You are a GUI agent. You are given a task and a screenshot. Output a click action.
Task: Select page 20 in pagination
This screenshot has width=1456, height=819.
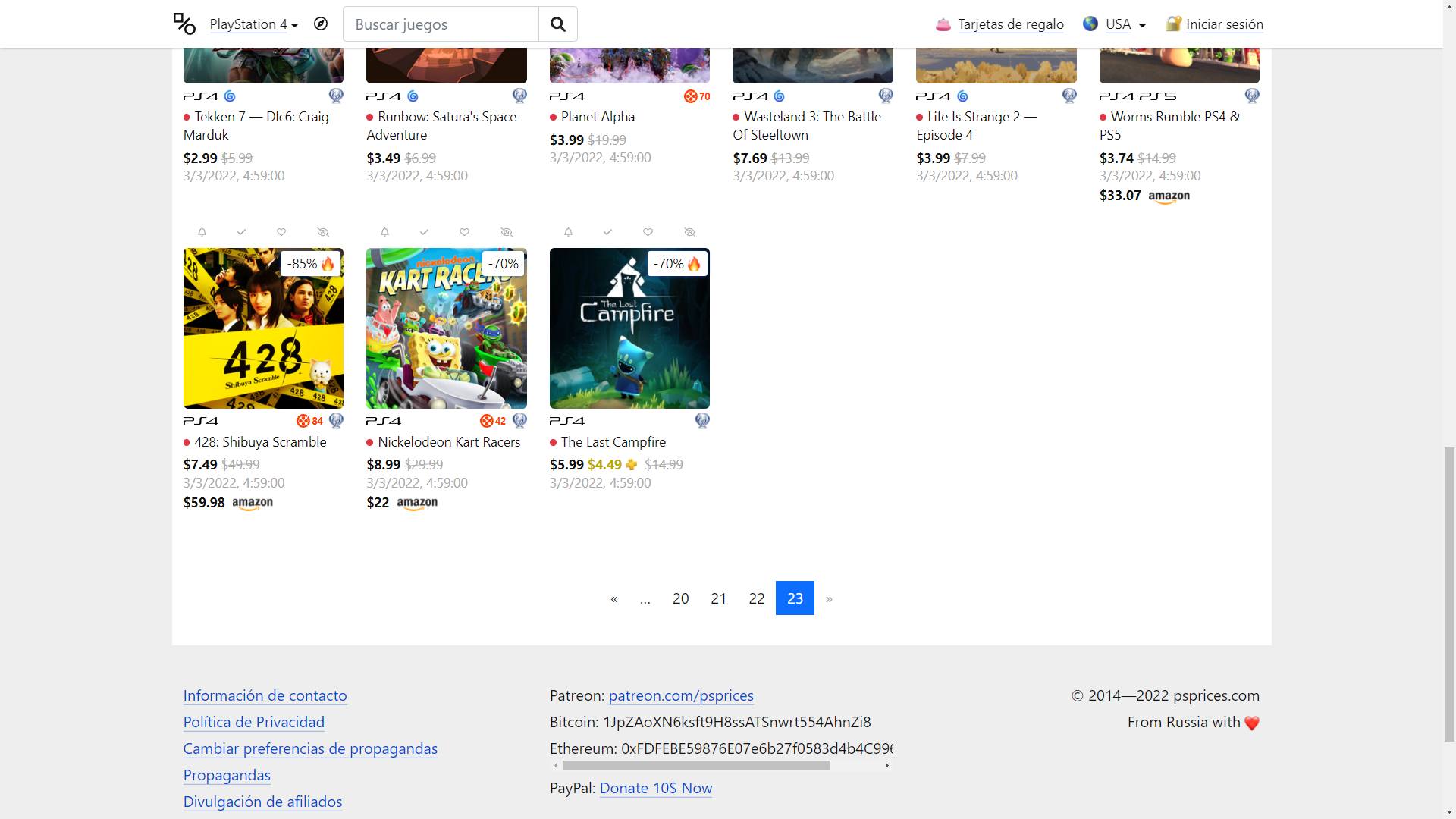(680, 599)
